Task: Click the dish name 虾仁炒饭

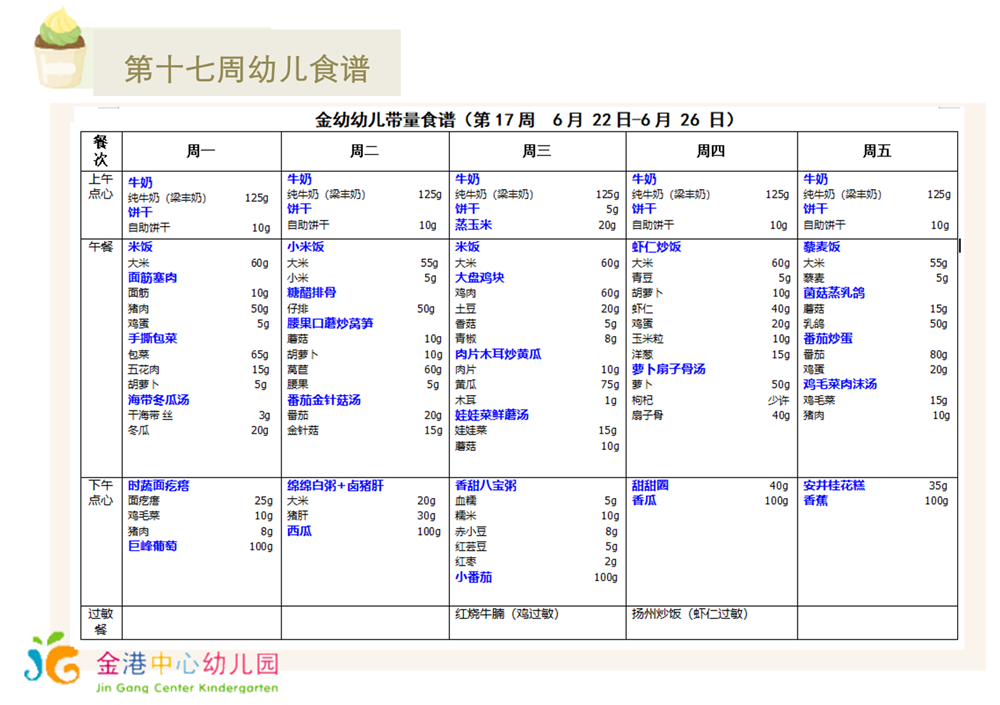Action: click(x=656, y=247)
